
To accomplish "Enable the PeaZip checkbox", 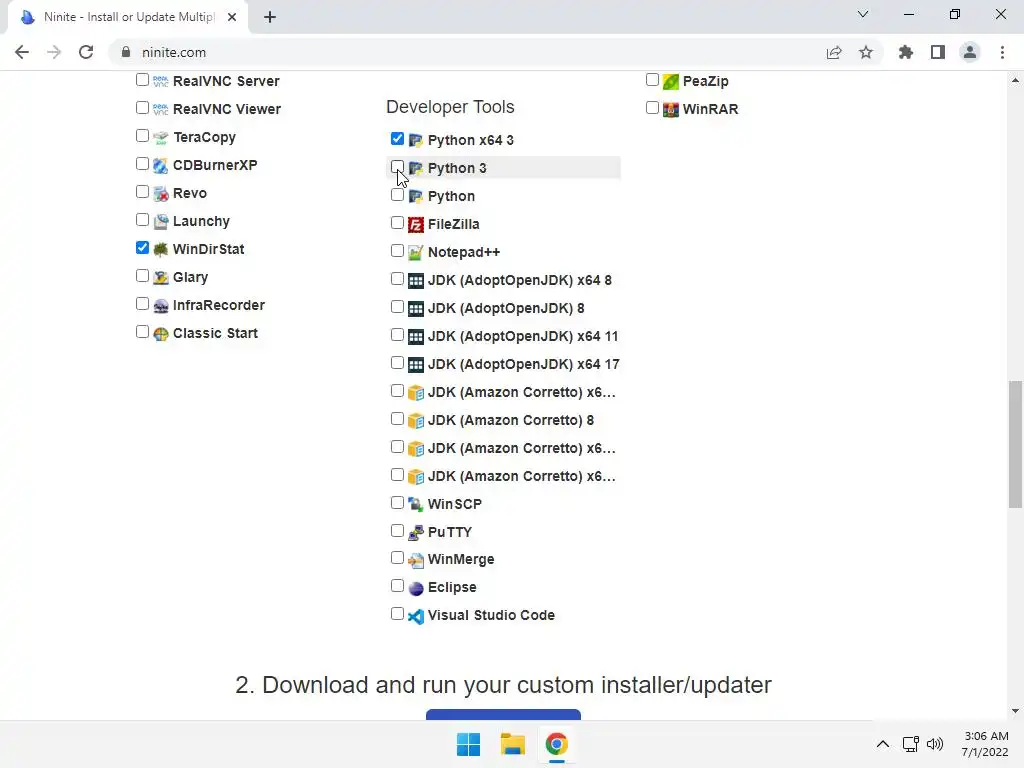I will point(652,80).
